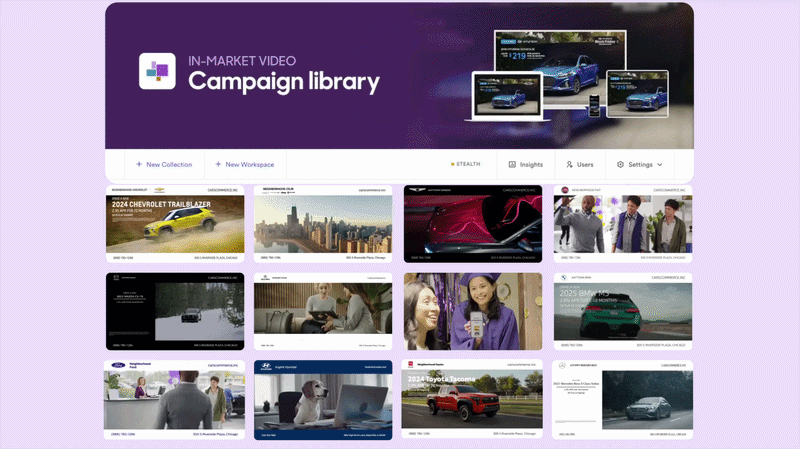Open the Insights tab
800x449 pixels.
526,164
